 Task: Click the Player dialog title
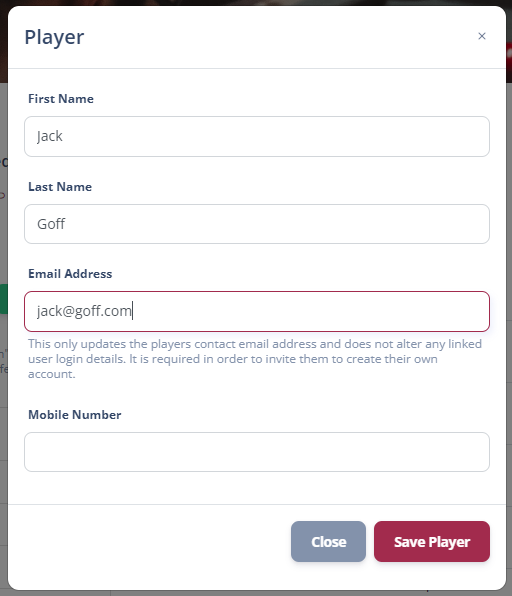coord(54,37)
